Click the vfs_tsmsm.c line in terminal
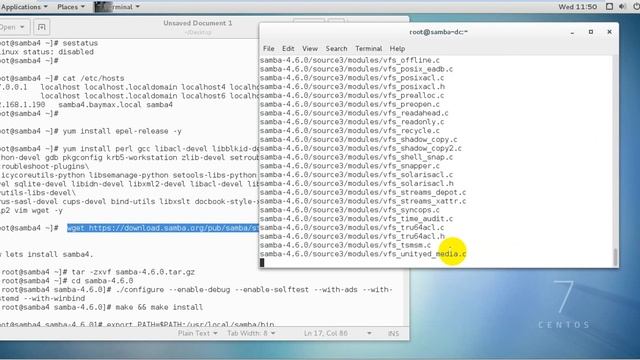 pos(345,245)
